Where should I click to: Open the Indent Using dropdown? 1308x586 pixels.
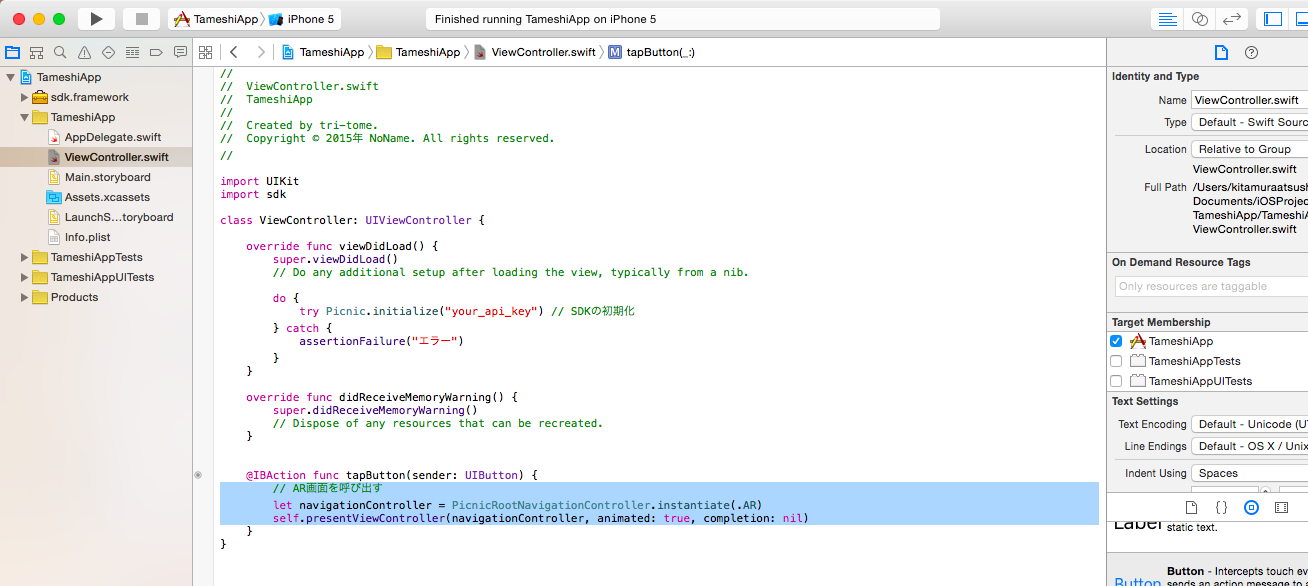(x=1249, y=473)
